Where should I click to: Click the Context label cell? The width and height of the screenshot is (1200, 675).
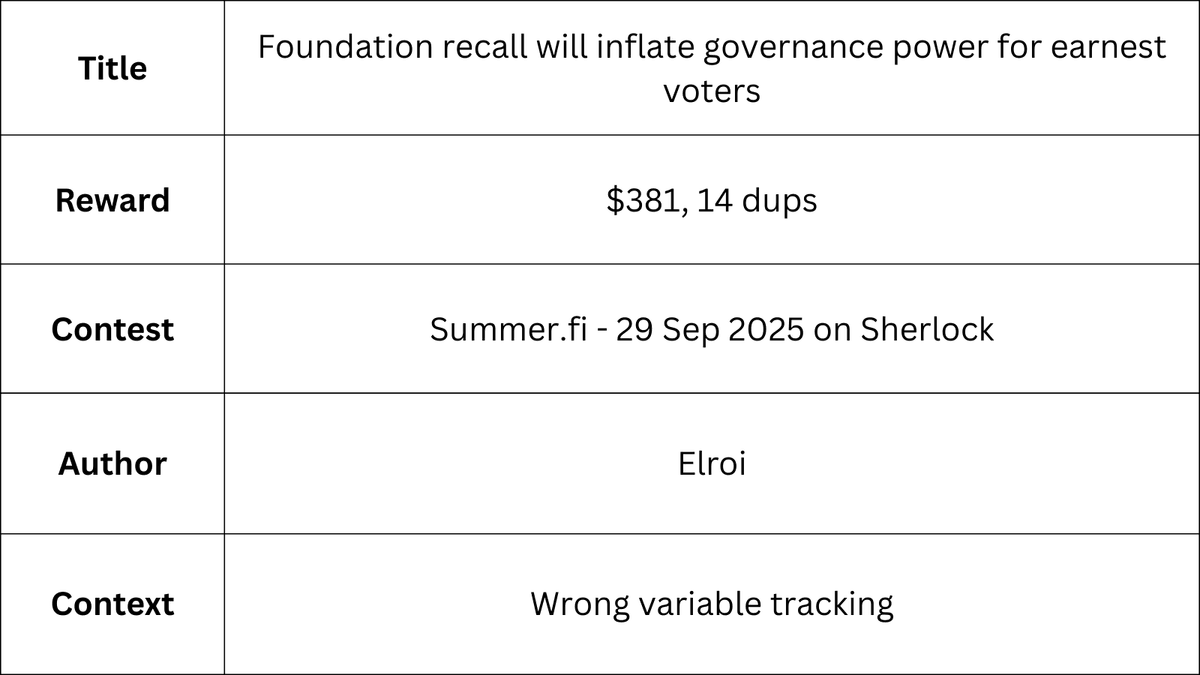[112, 604]
